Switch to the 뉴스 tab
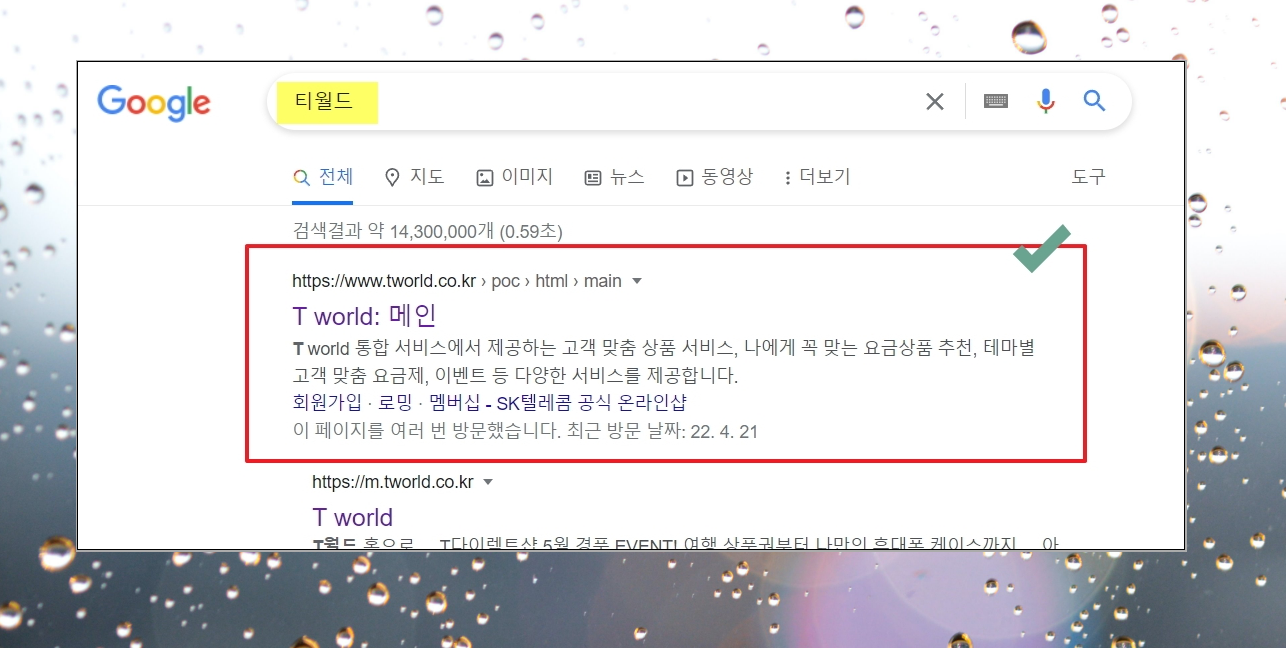The image size is (1286, 648). pyautogui.click(x=614, y=177)
